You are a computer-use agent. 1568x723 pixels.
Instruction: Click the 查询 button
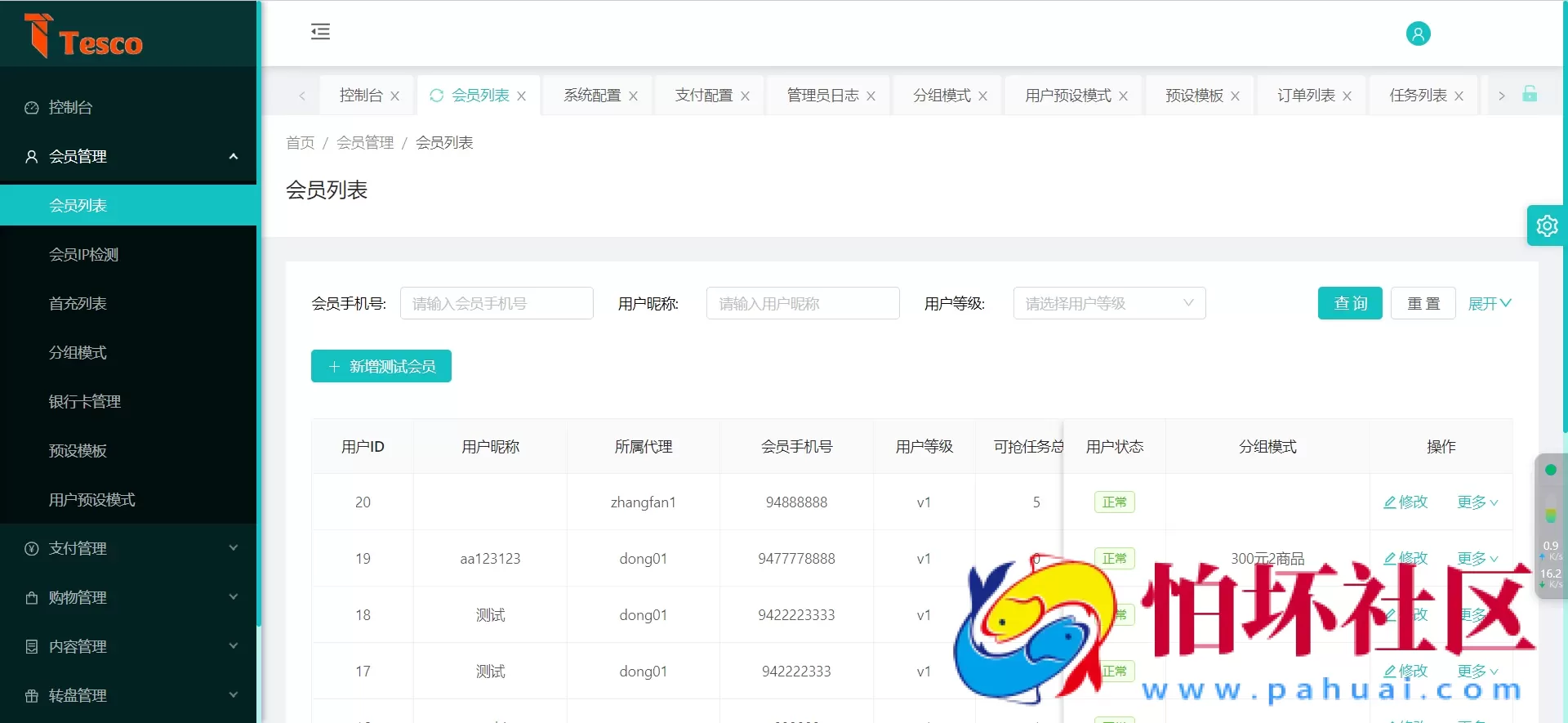coord(1350,303)
